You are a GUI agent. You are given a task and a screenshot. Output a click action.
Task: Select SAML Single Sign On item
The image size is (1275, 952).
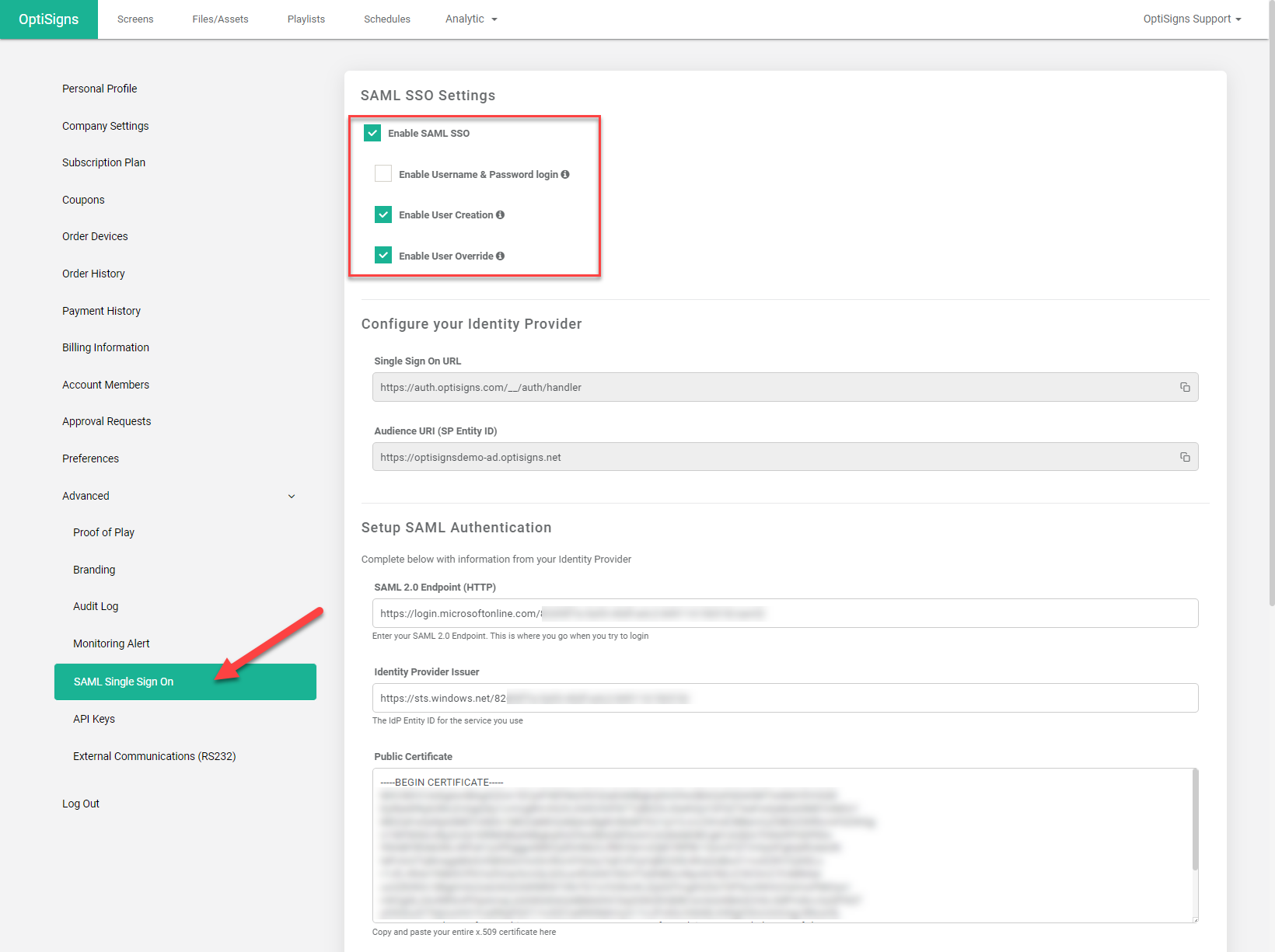[185, 682]
